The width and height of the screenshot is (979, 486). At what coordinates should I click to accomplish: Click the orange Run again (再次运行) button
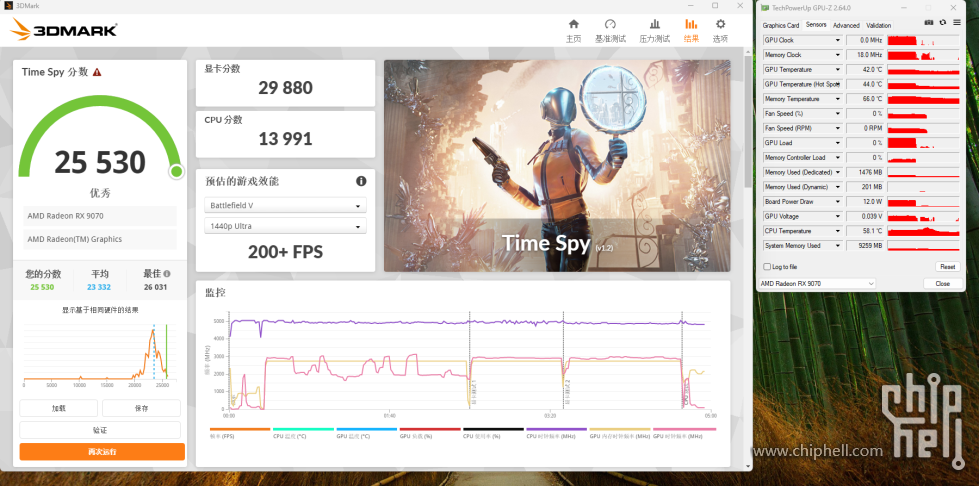102,452
